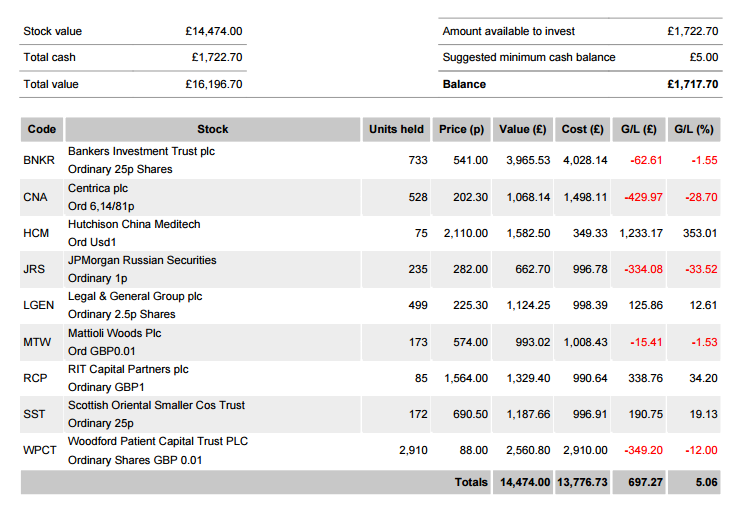Screen dimensions: 738x506
Task: Click Woodford Patient Capital Trust PLC
Action: (x=158, y=441)
